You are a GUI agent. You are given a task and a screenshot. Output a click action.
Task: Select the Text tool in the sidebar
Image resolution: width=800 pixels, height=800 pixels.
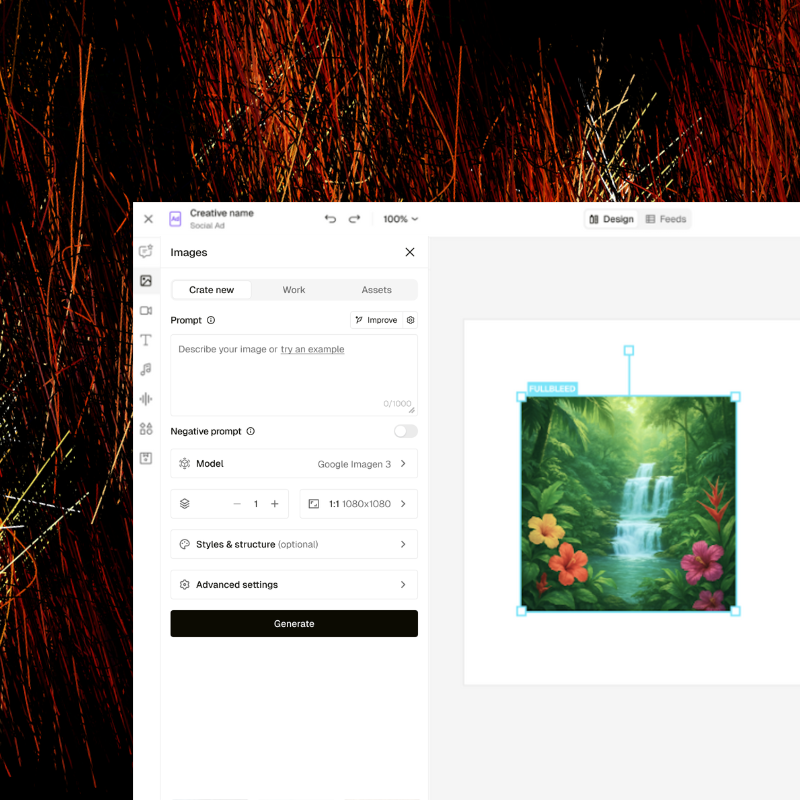click(146, 339)
